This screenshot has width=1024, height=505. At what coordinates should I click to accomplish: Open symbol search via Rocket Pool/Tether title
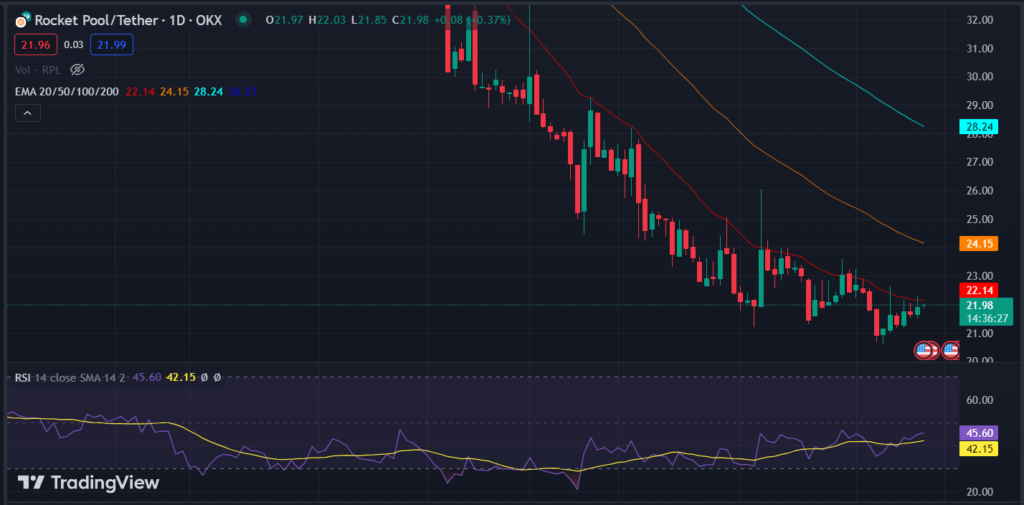tap(128, 20)
